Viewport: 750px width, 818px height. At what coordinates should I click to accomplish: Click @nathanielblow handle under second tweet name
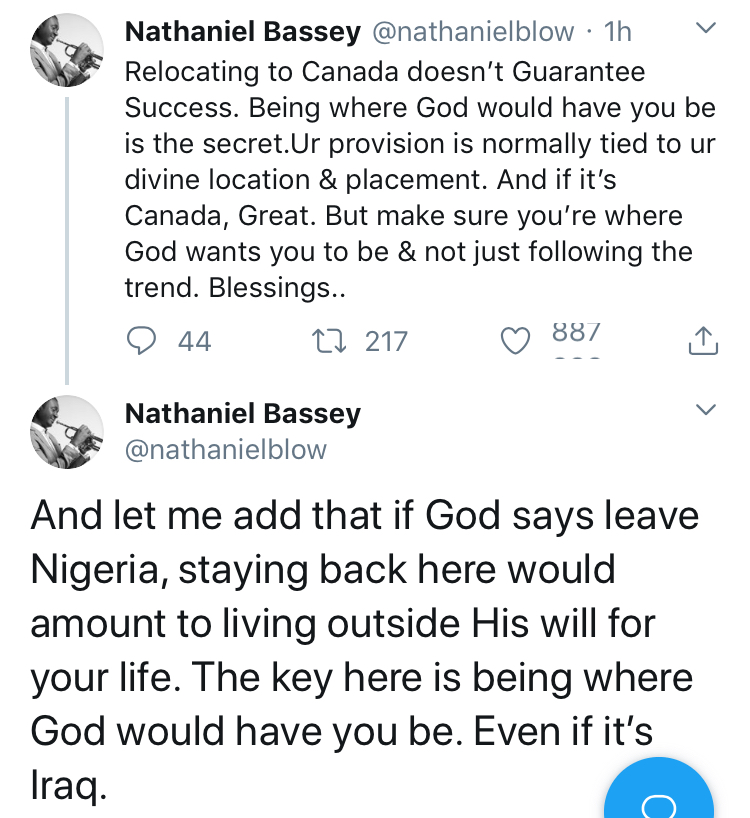pos(226,449)
